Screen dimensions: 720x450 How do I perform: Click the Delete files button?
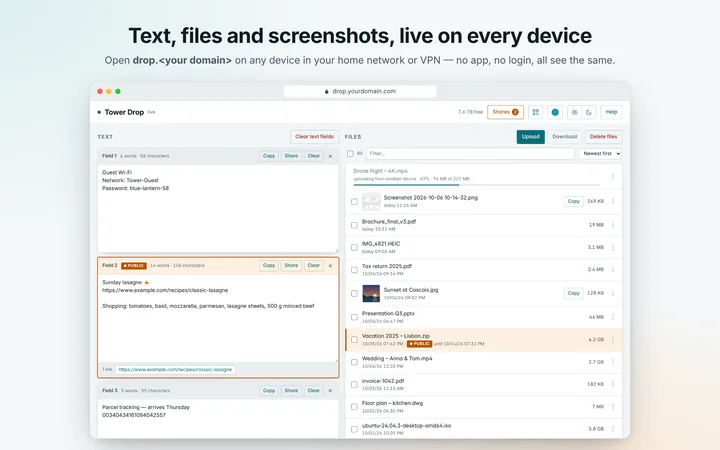(603, 137)
